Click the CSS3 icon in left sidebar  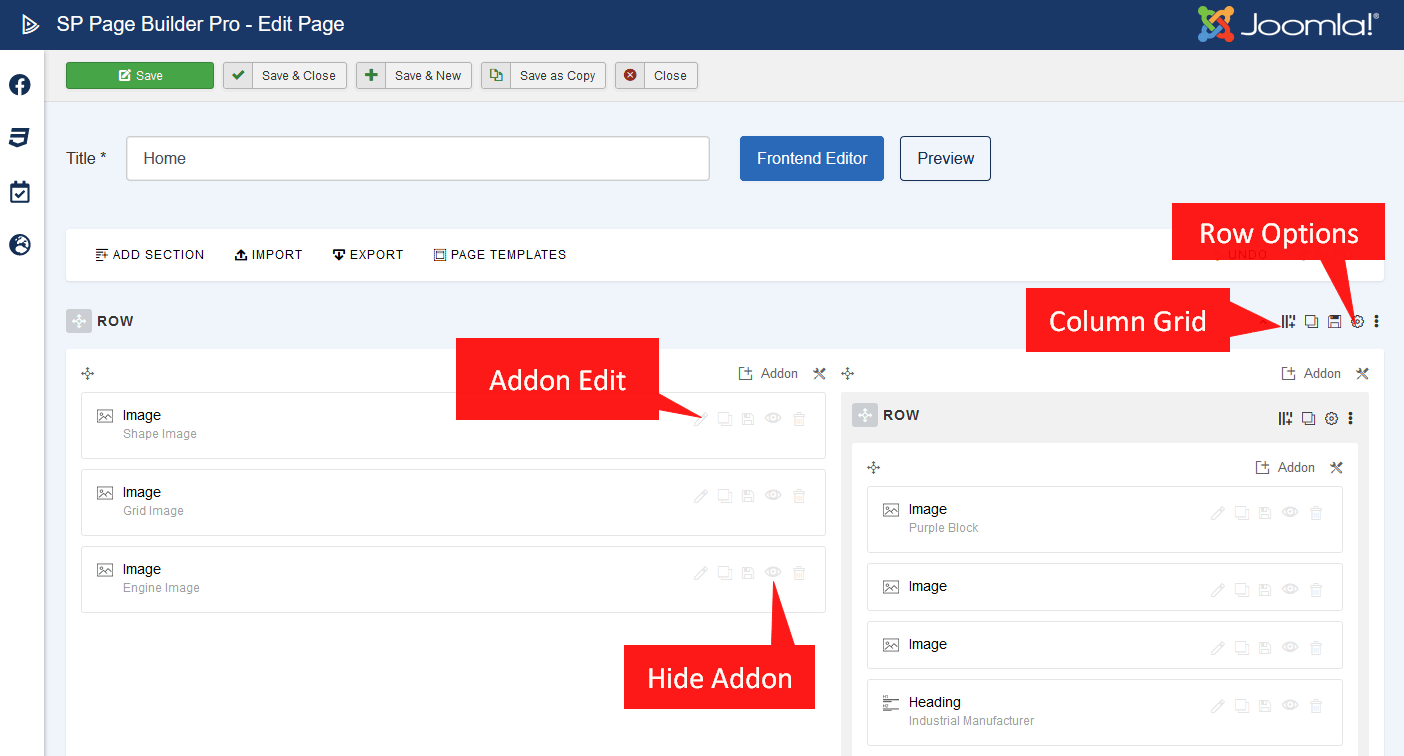click(19, 138)
